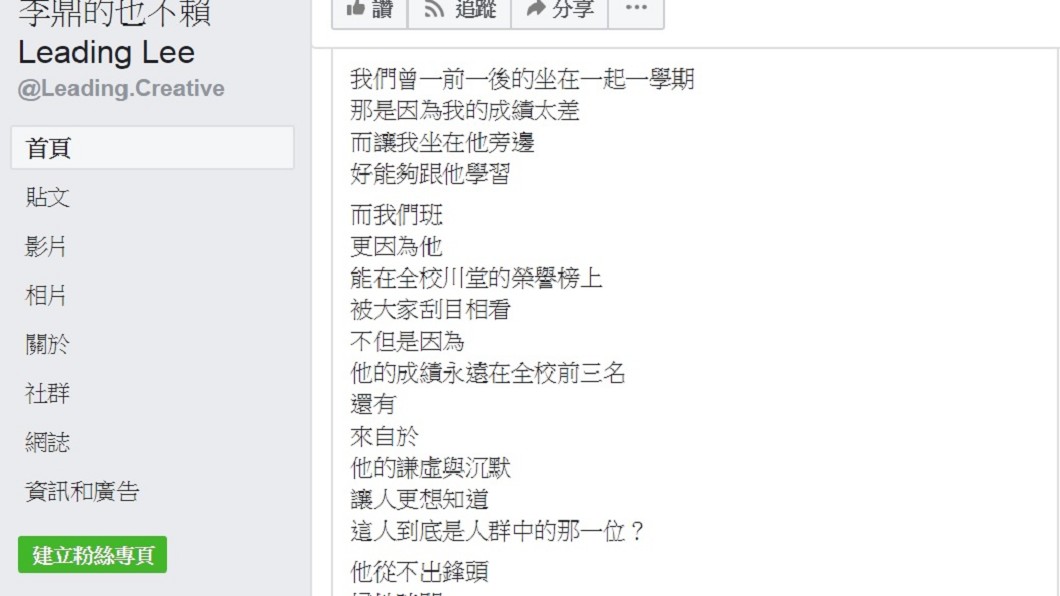Click the post line 能在全校川堂的榮譽榜上
The image size is (1060, 596).
pyautogui.click(x=476, y=278)
